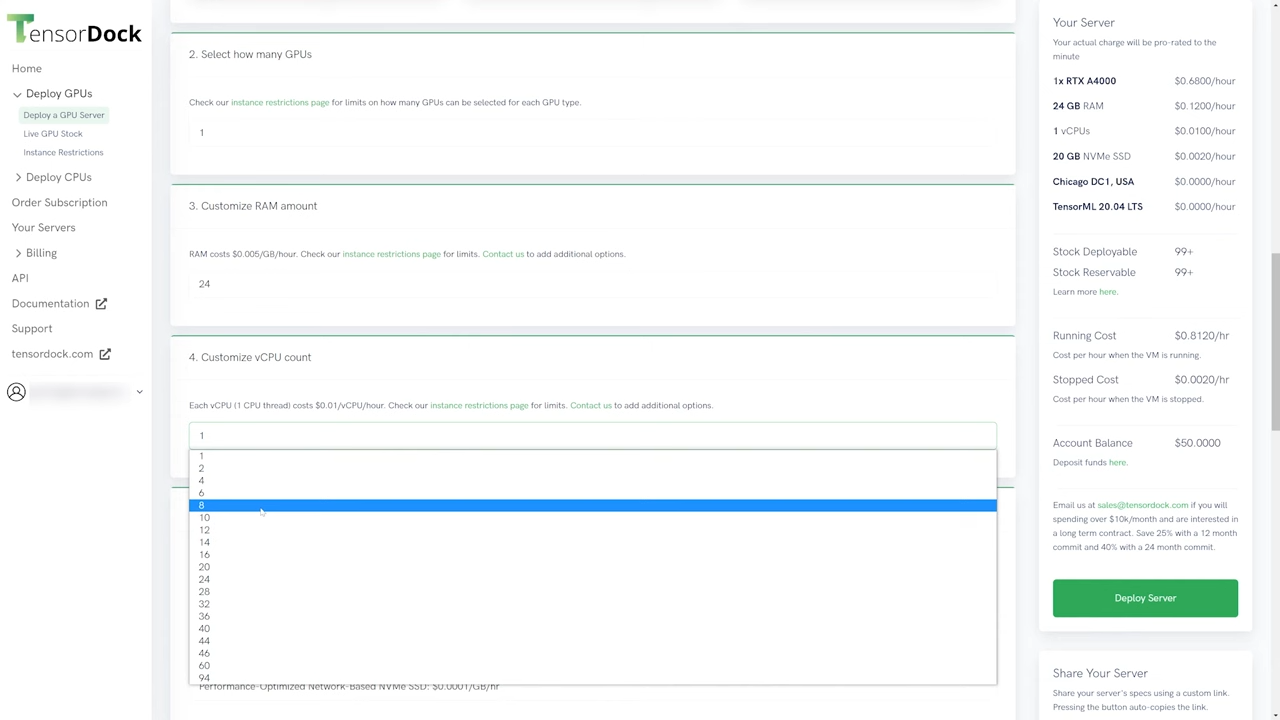The height and width of the screenshot is (720, 1280).
Task: Select 44 vCPUs from the open list
Action: pos(592,641)
